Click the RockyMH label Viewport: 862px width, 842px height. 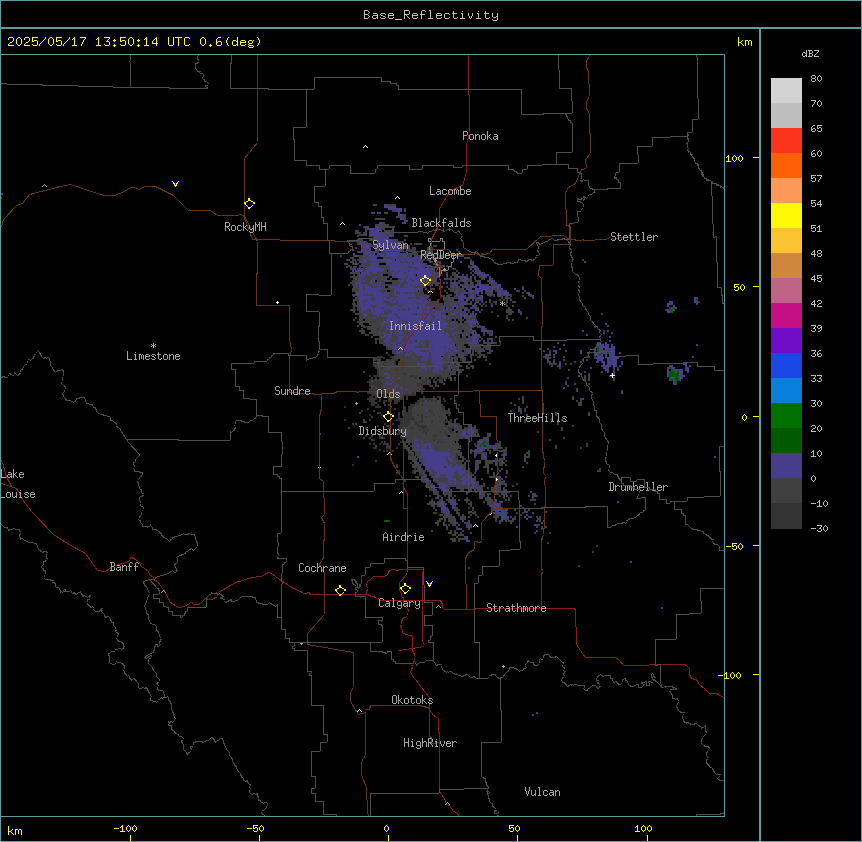pyautogui.click(x=245, y=227)
